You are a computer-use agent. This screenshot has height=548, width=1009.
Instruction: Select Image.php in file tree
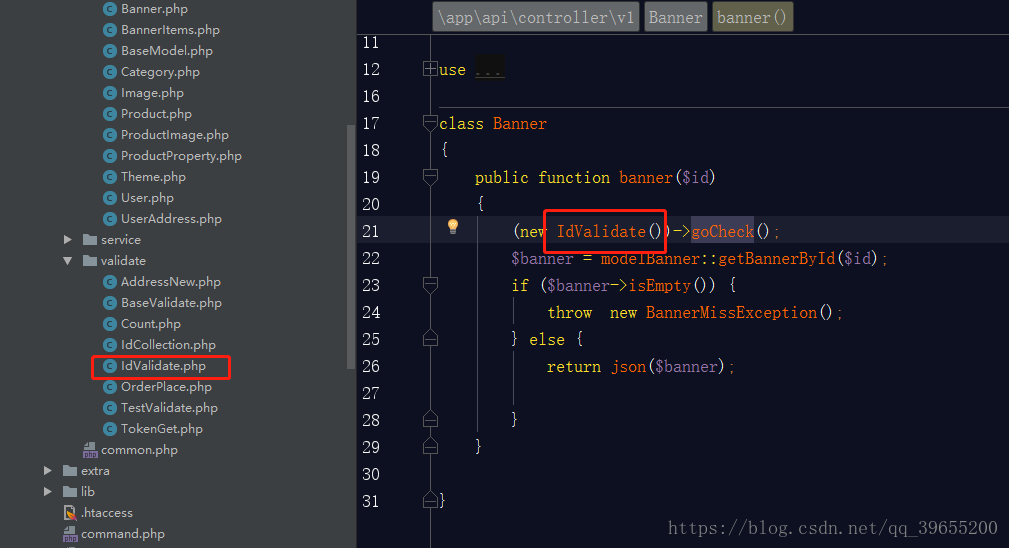tap(153, 93)
